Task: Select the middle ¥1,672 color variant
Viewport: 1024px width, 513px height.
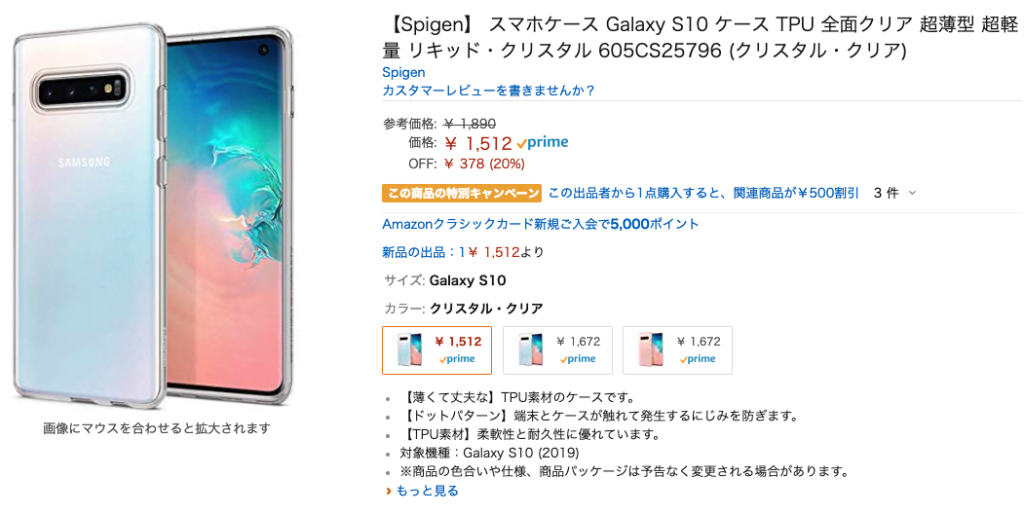Action: pyautogui.click(x=557, y=350)
